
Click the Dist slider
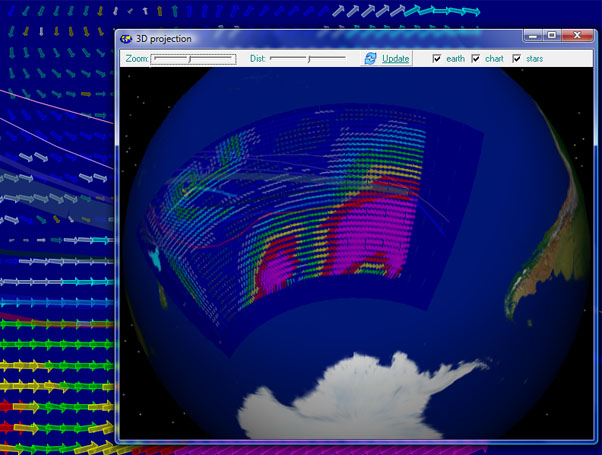click(308, 58)
